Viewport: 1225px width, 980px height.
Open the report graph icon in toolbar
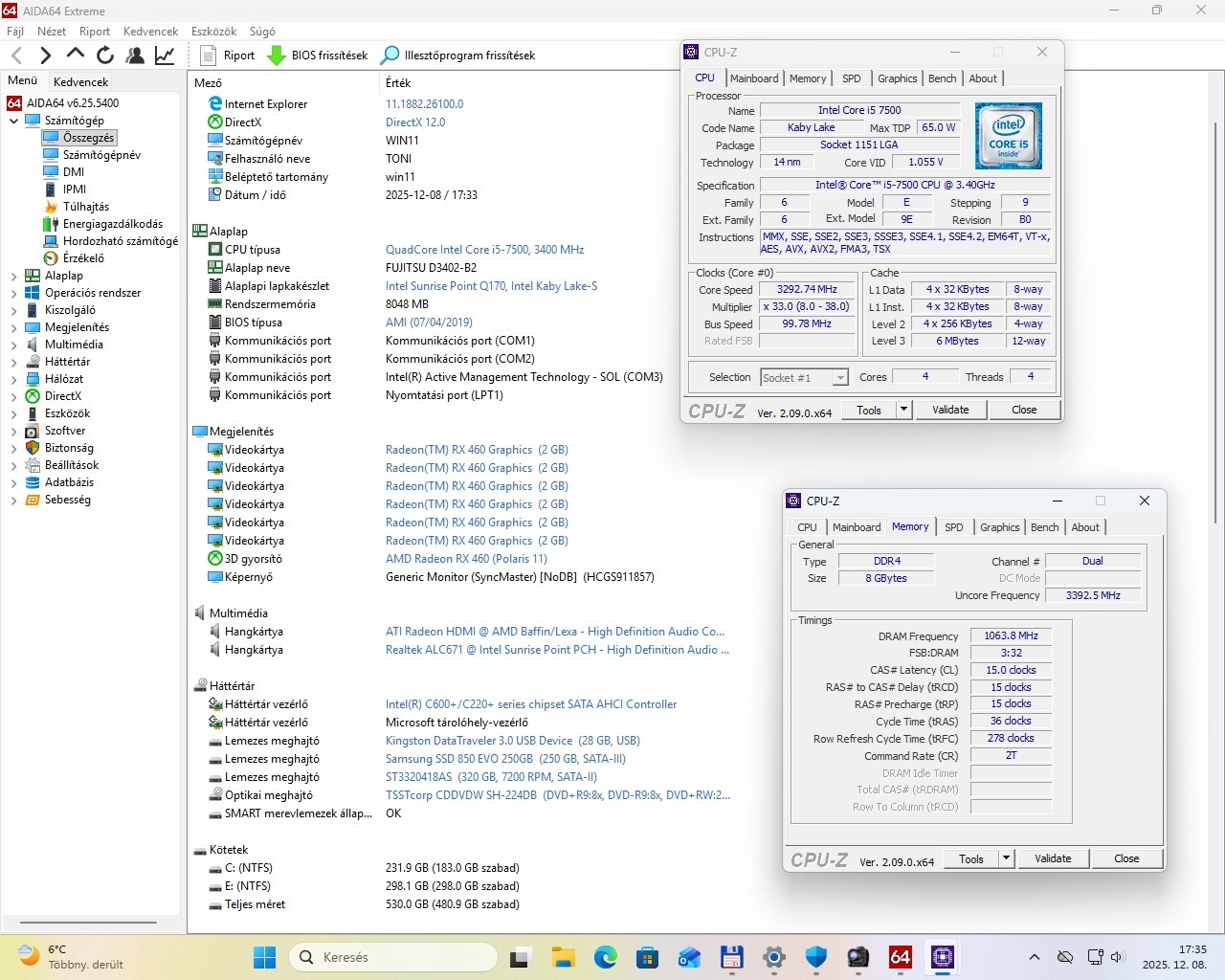165,56
